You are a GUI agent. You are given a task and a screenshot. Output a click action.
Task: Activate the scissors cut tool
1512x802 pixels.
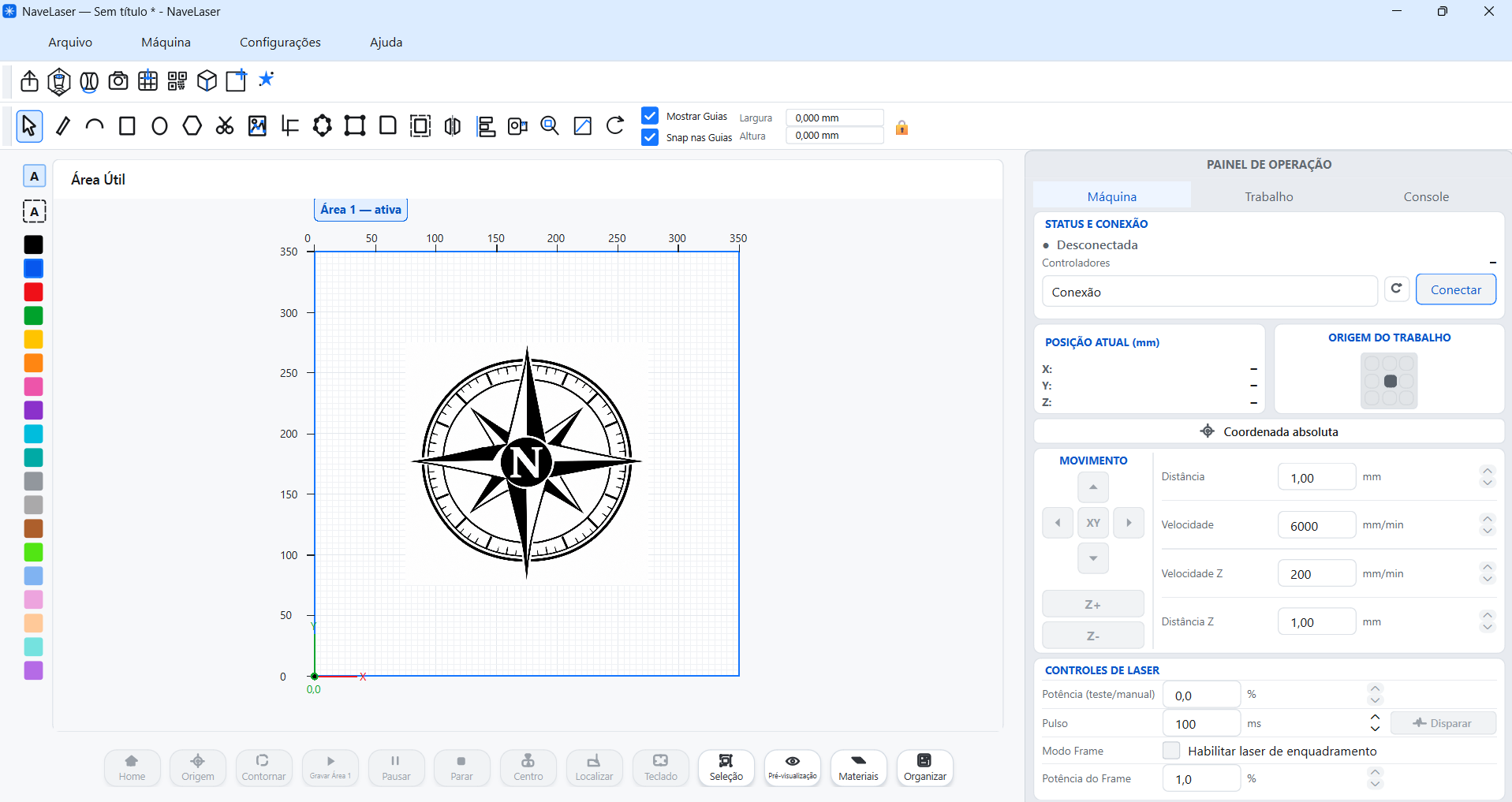[x=225, y=126]
